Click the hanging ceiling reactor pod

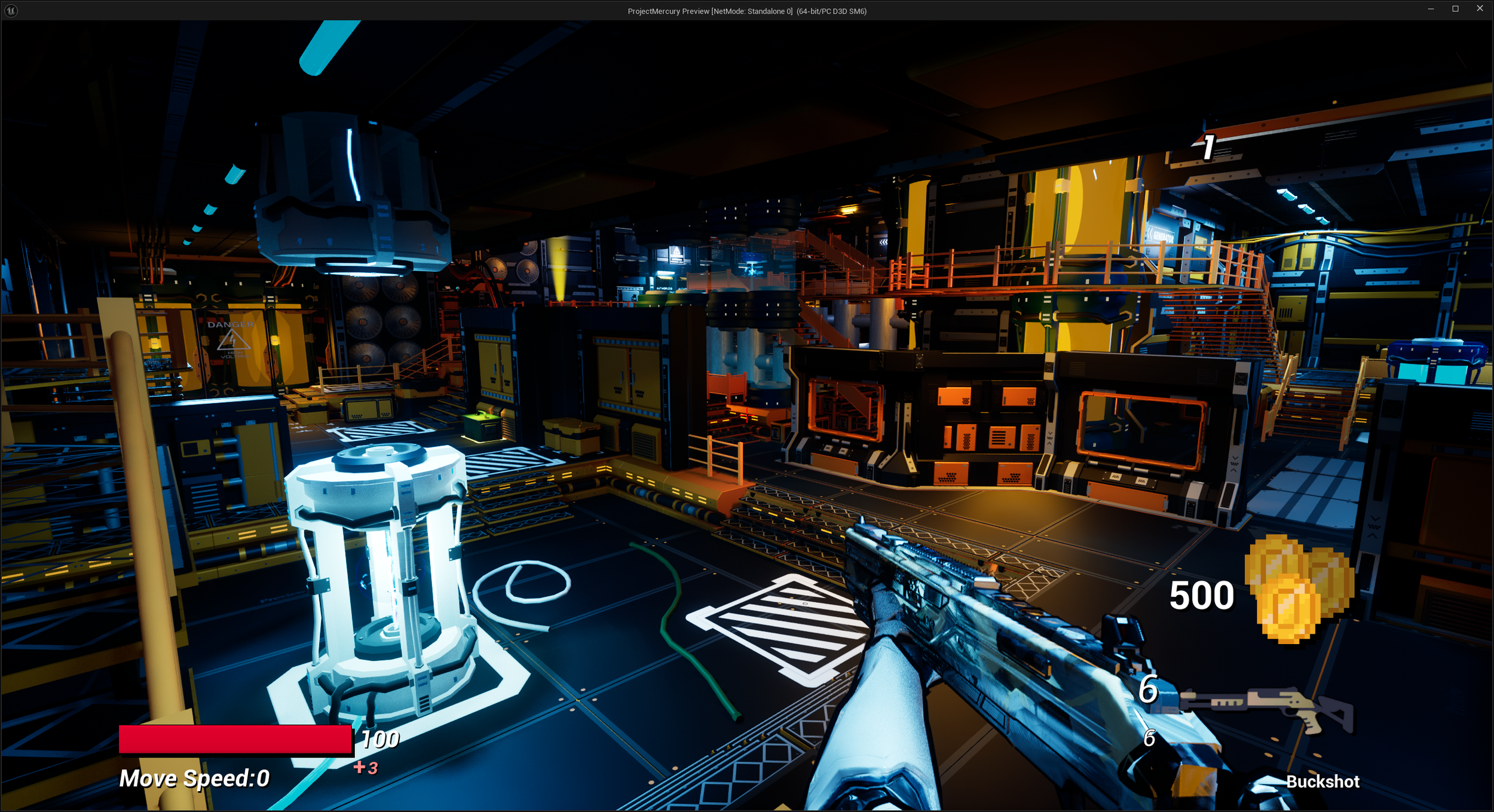click(x=353, y=197)
